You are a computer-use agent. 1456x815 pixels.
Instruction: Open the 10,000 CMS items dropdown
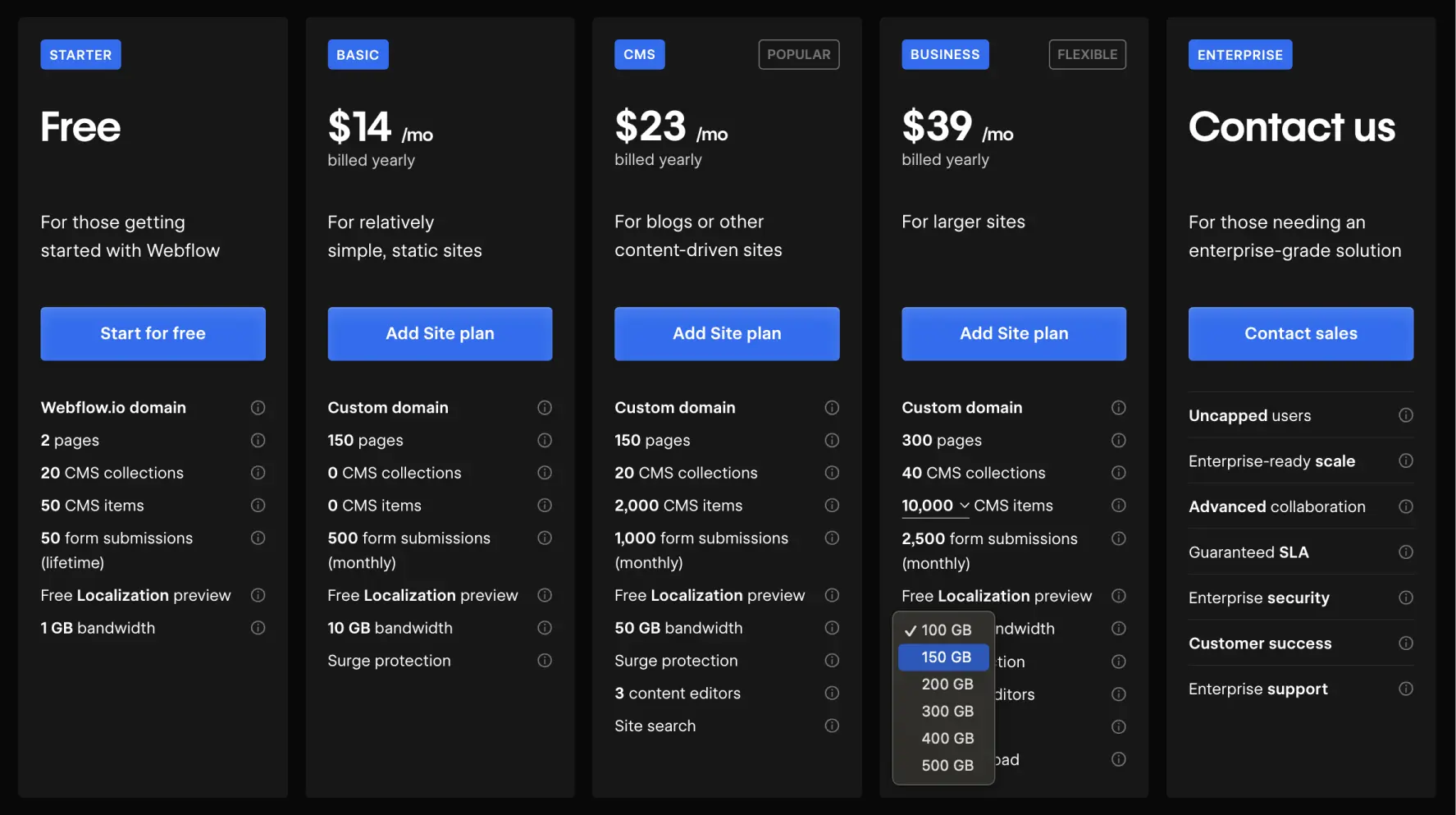936,506
